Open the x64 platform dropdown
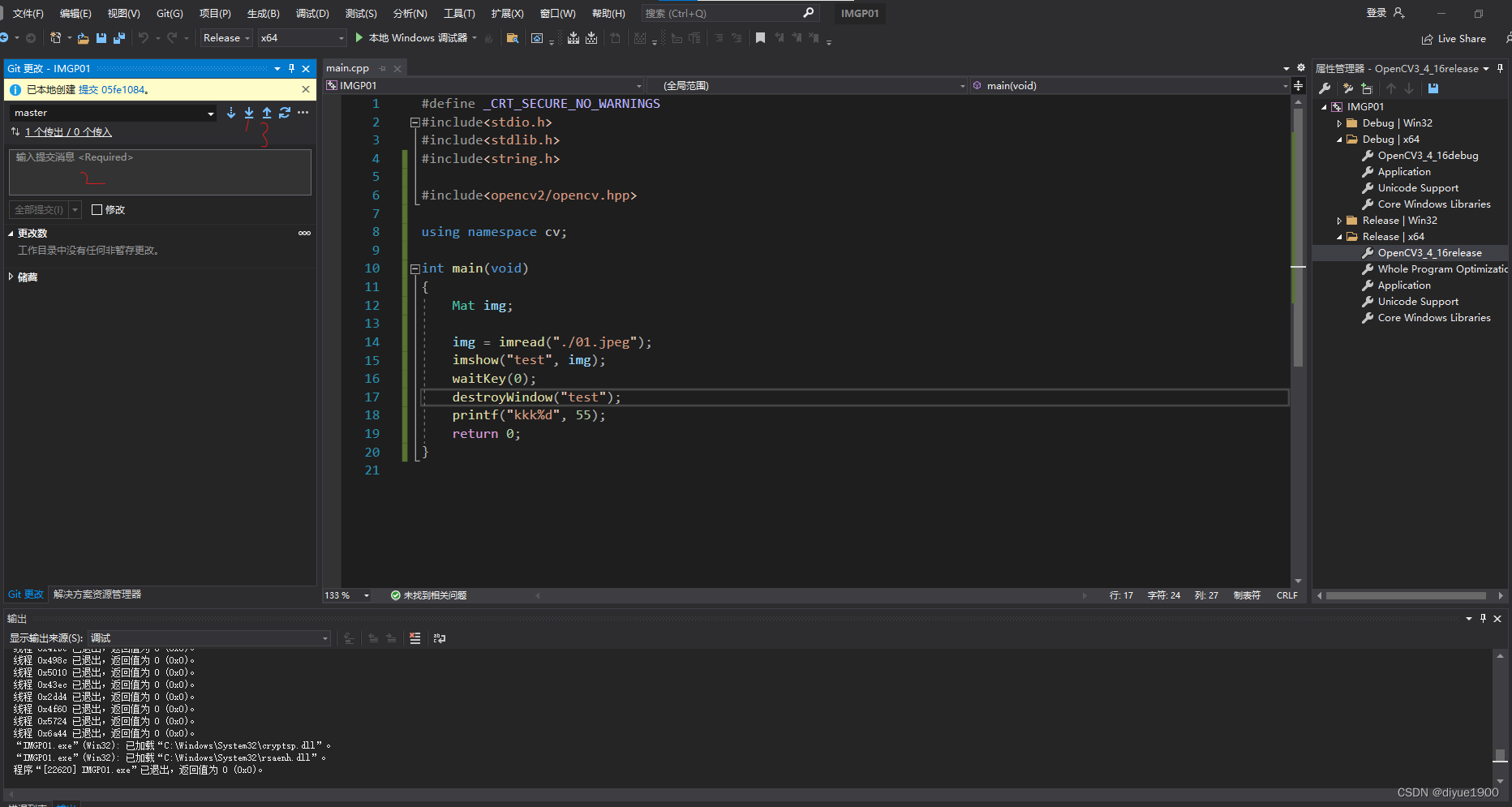 [x=303, y=38]
